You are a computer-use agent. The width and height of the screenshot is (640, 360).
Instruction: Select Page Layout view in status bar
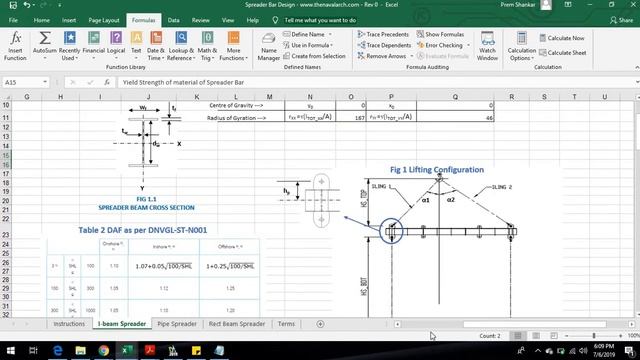(x=536, y=336)
